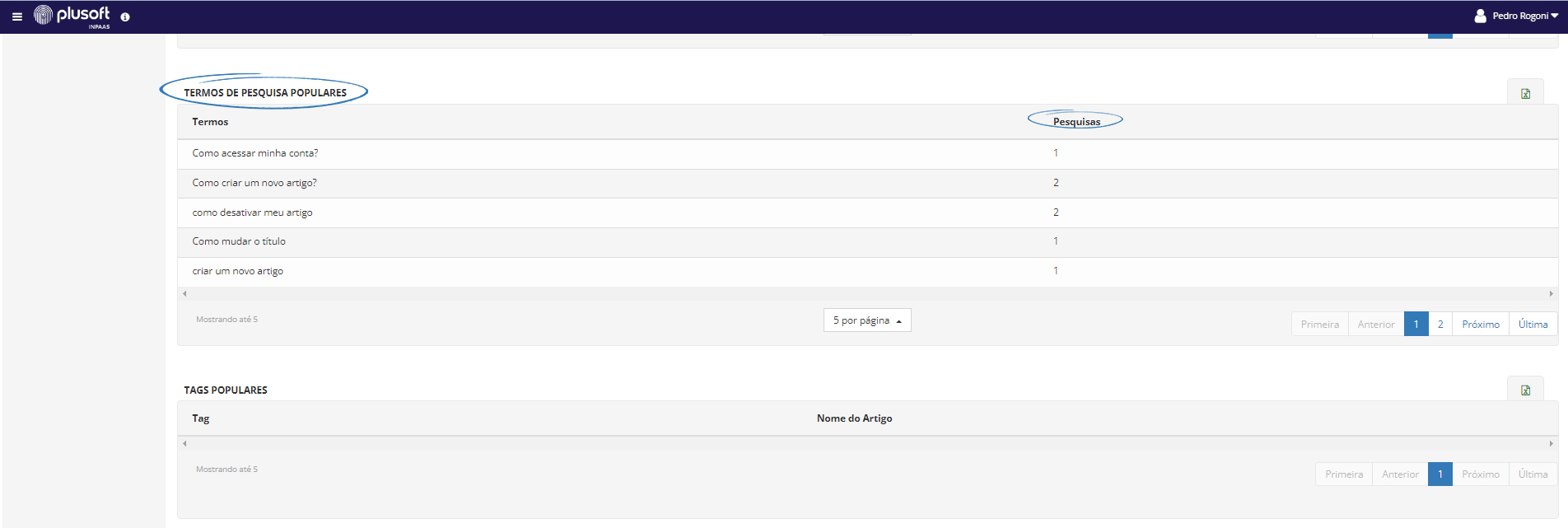Screen dimensions: 1568x528
Task: Click the "TAGS POPULARES" heading
Action: click(x=226, y=390)
